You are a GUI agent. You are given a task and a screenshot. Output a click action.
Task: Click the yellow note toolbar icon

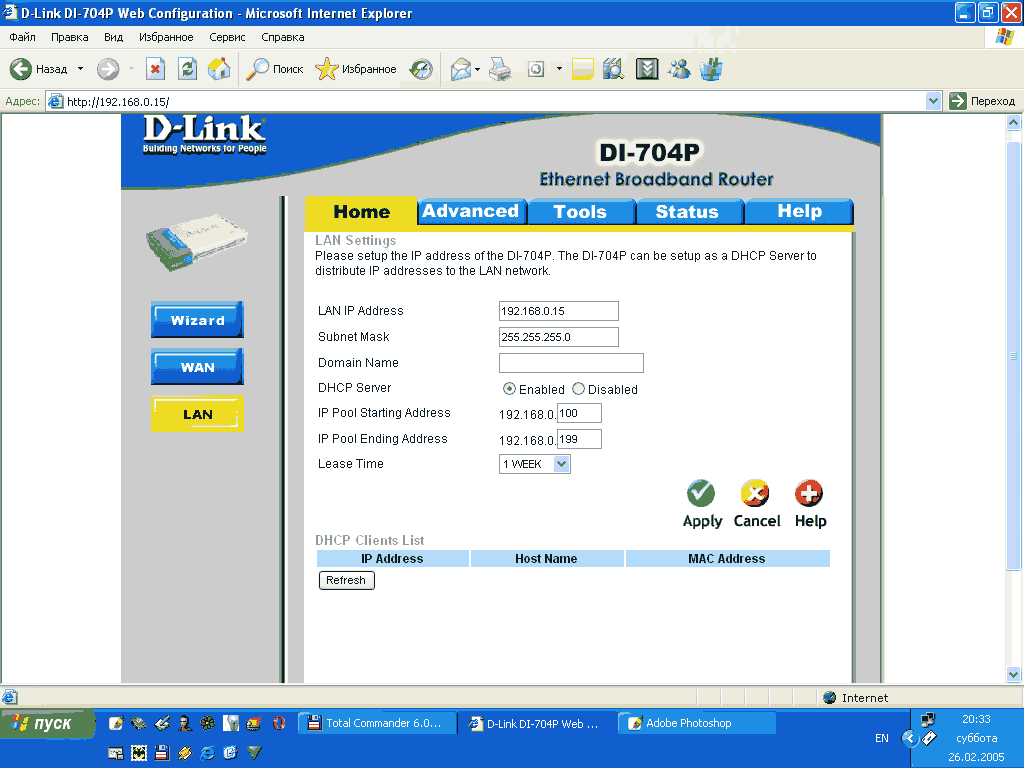pos(583,69)
